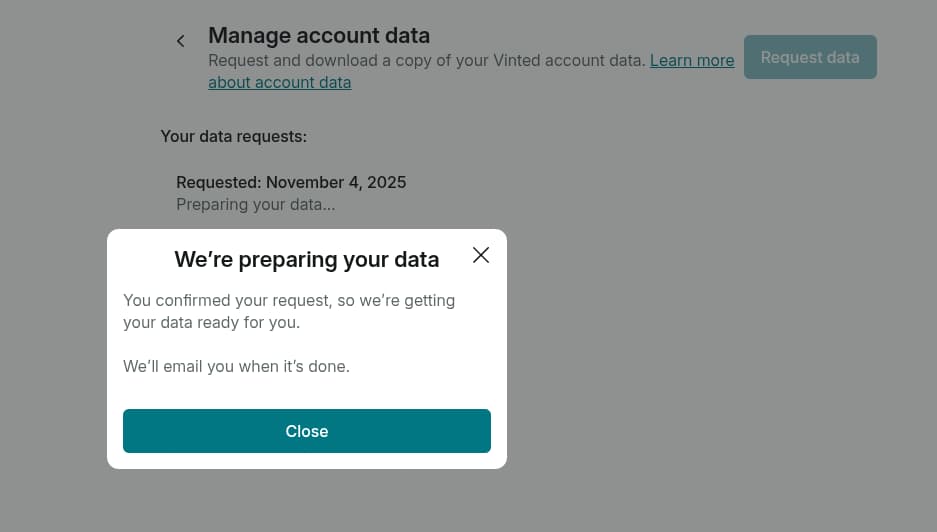Dismiss the dialog with the X icon
This screenshot has width=937, height=532.
(x=481, y=255)
